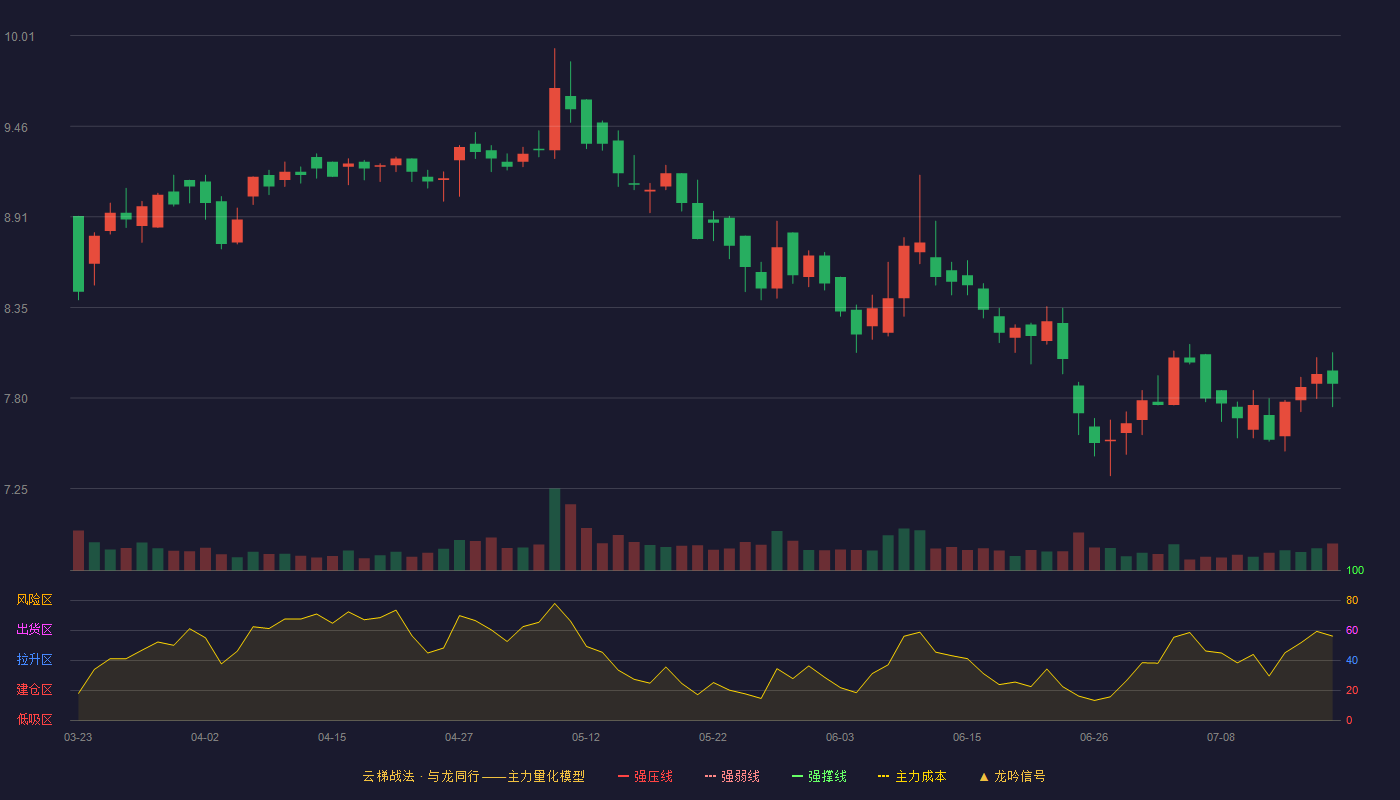The image size is (1400, 800).
Task: Click the 10.01 price axis label
Action: 19,37
